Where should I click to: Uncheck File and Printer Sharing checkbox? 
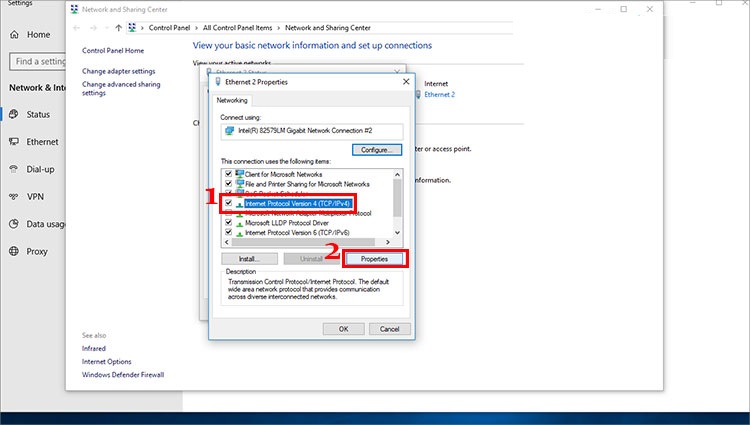[229, 184]
